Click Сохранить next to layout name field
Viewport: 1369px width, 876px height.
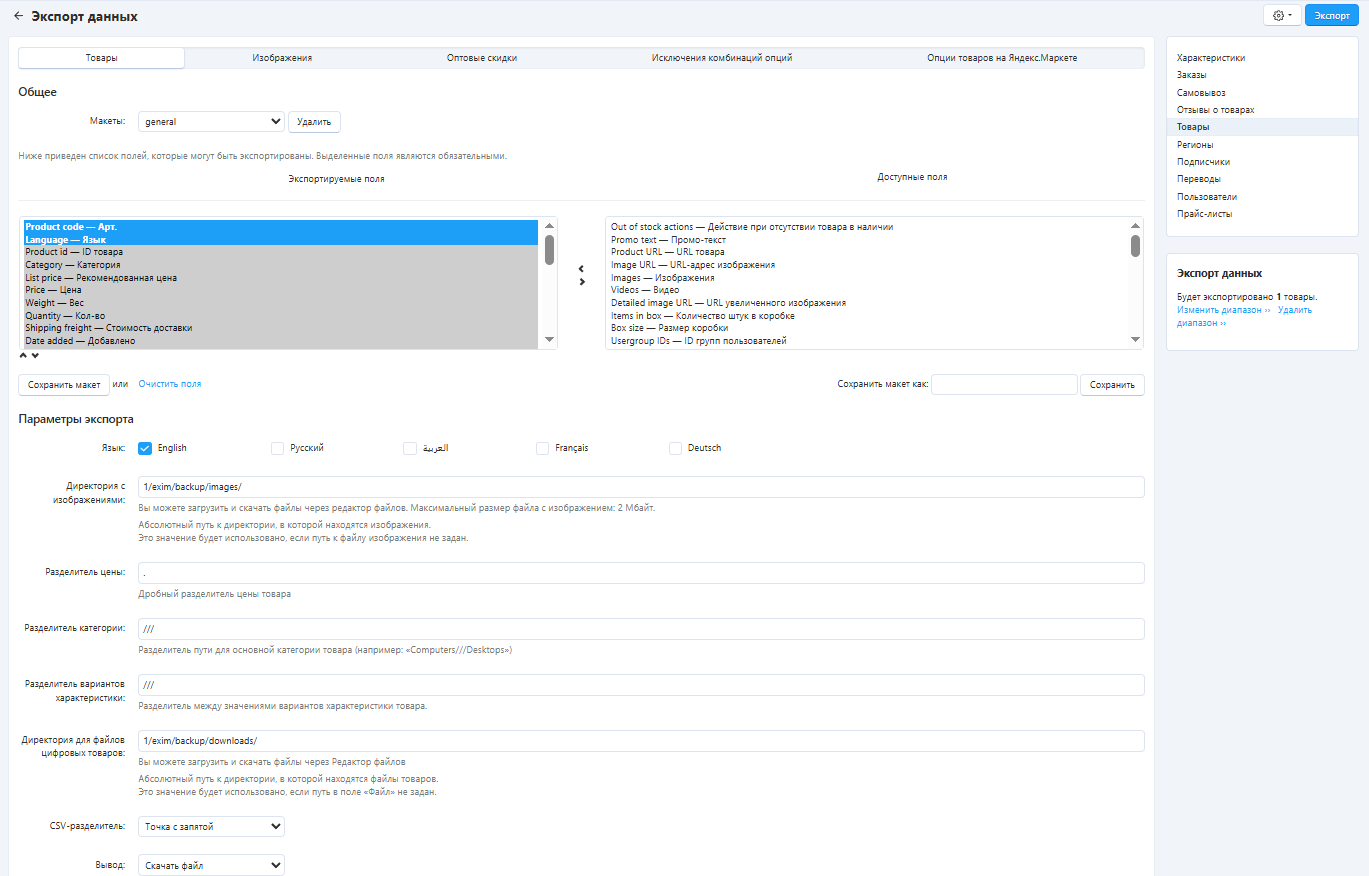[1112, 385]
